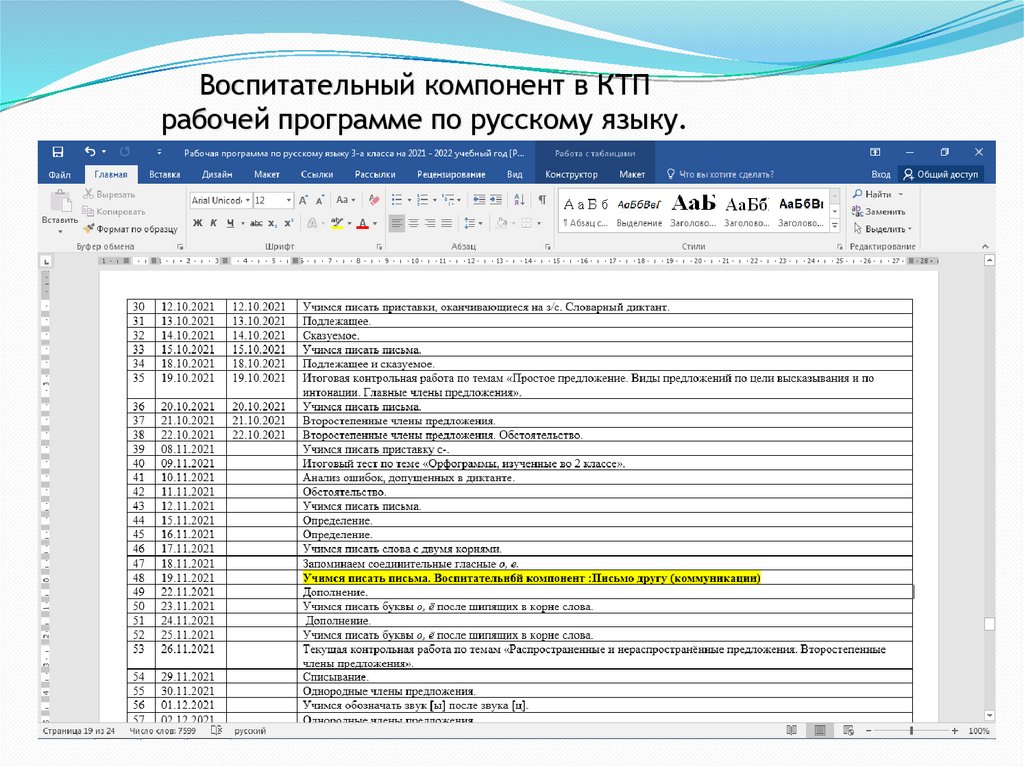The width and height of the screenshot is (1024, 767).
Task: Open the font size 12 dropdown
Action: coord(273,200)
